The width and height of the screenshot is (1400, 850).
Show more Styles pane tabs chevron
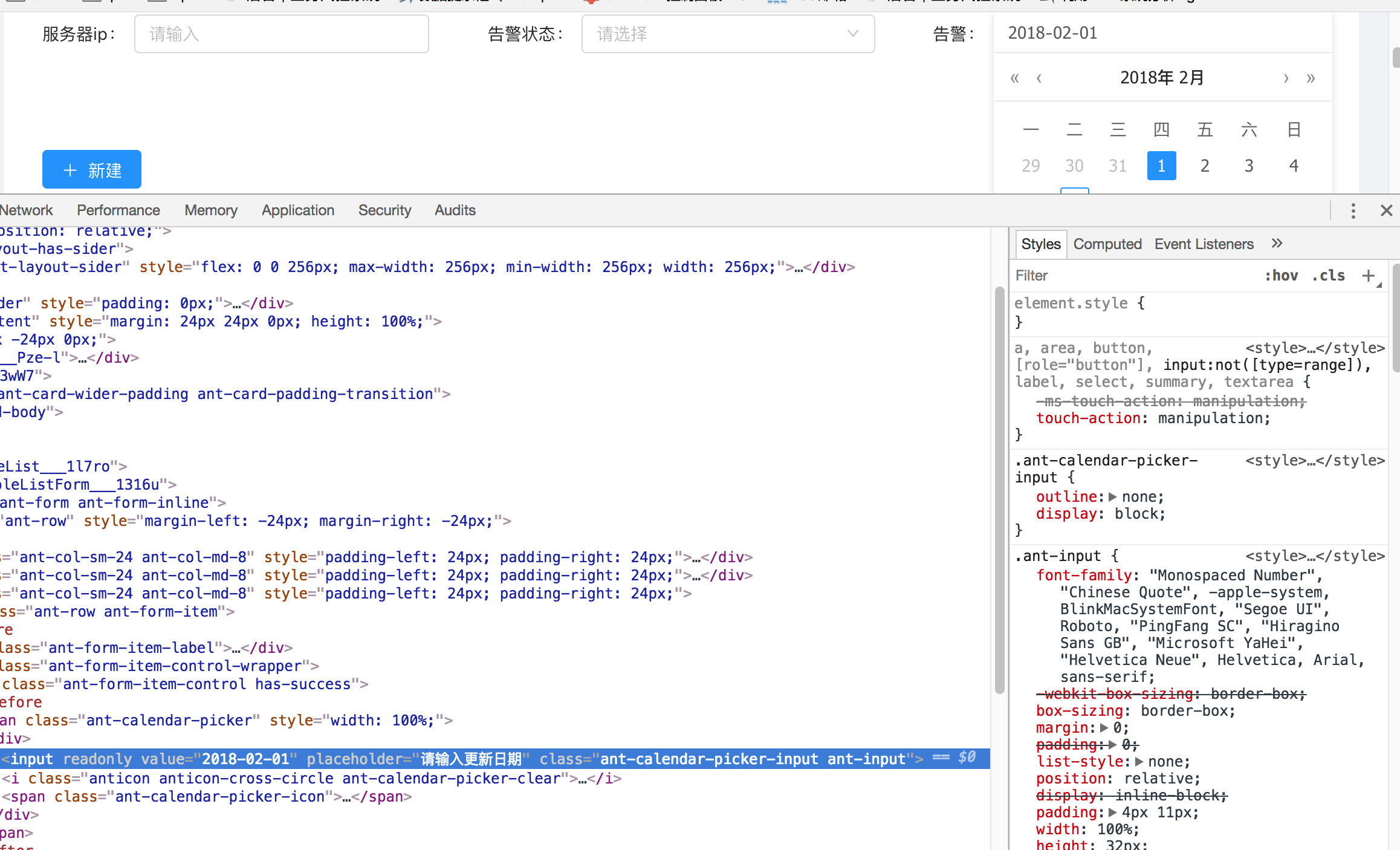[x=1277, y=244]
